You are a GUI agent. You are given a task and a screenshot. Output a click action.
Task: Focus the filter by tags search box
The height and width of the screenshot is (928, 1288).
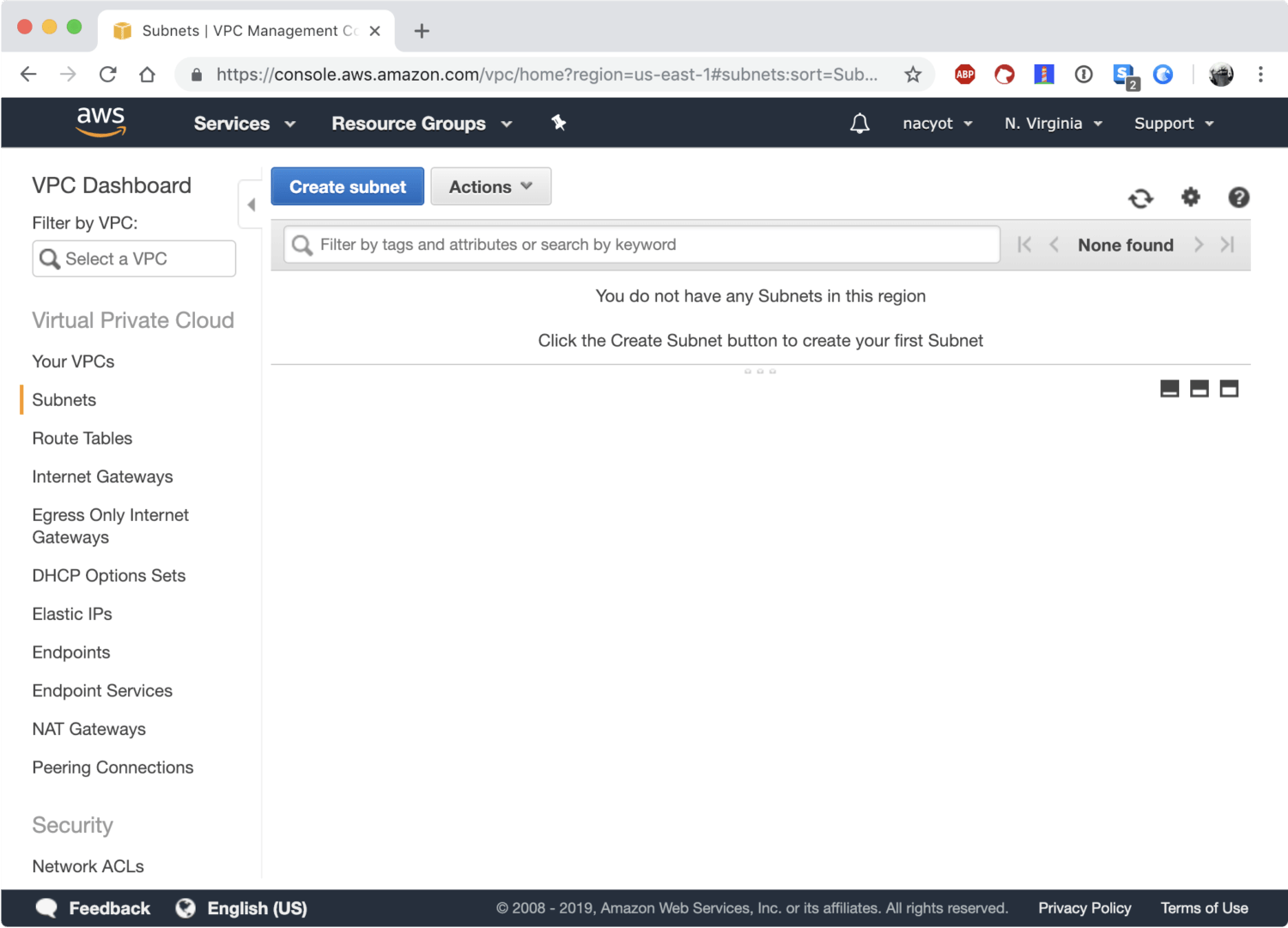click(642, 245)
